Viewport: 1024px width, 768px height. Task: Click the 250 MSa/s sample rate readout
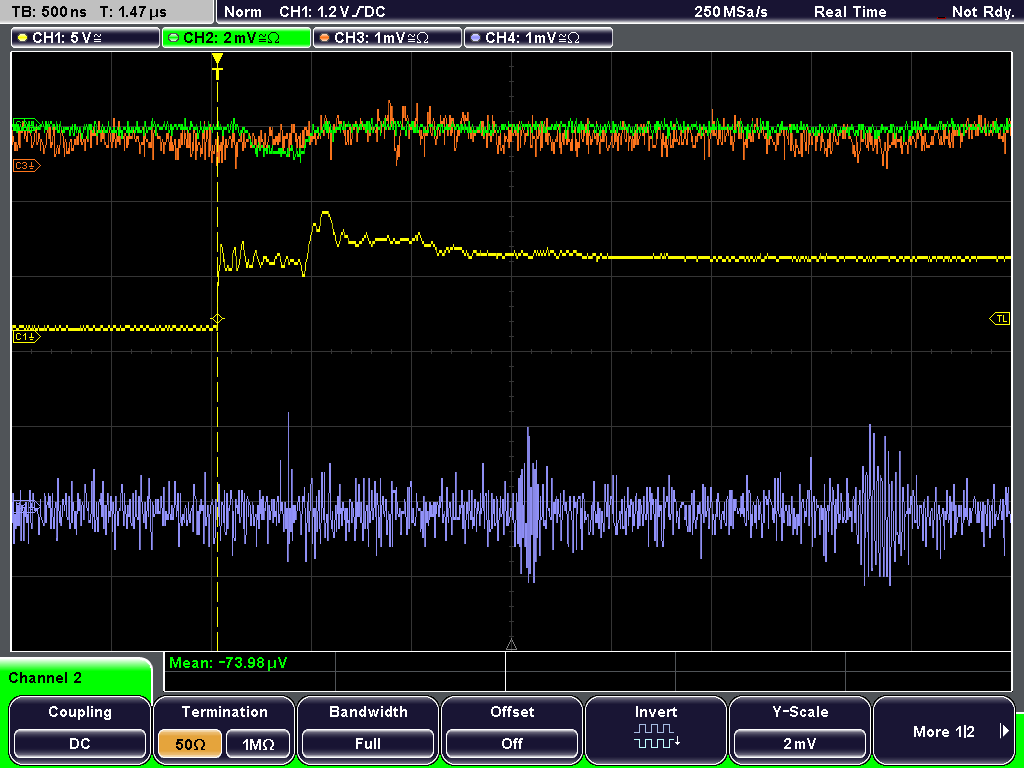click(731, 12)
